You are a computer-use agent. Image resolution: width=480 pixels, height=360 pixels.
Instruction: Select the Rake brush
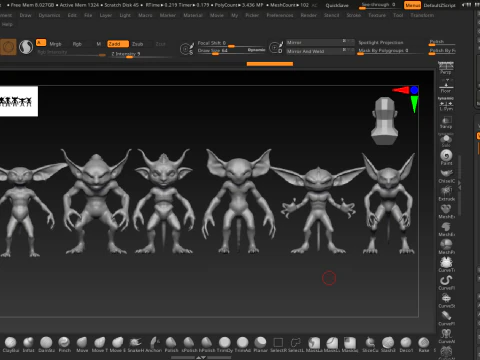point(424,345)
